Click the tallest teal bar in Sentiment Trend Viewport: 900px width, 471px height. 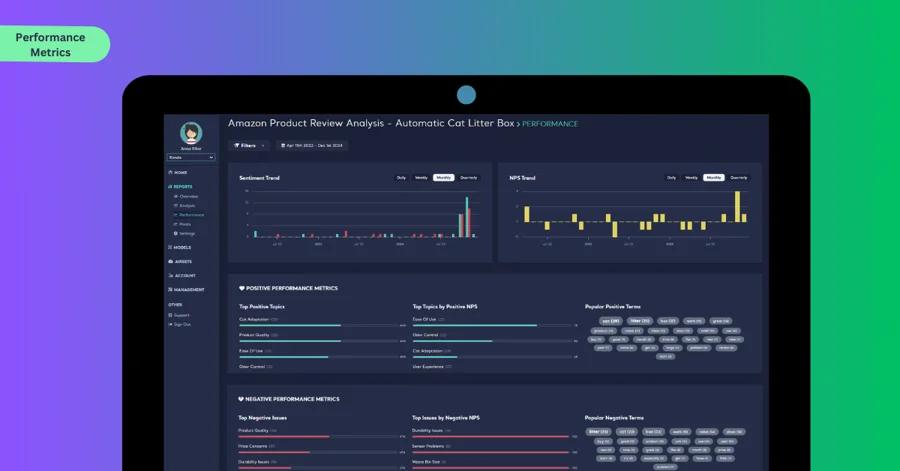pyautogui.click(x=467, y=217)
